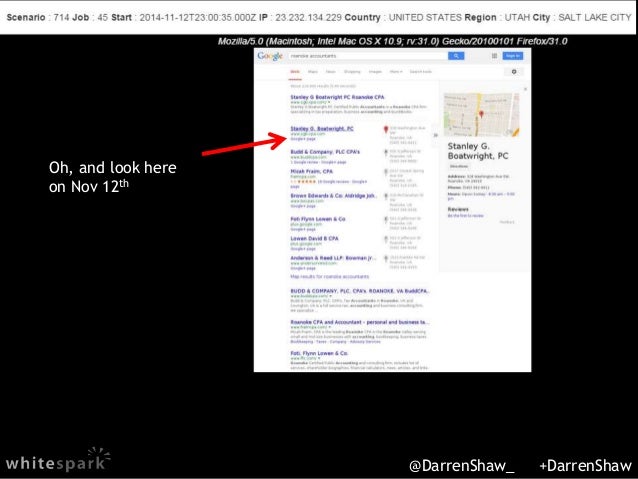
Task: Click Be the first to review link
Action: pyautogui.click(x=465, y=216)
